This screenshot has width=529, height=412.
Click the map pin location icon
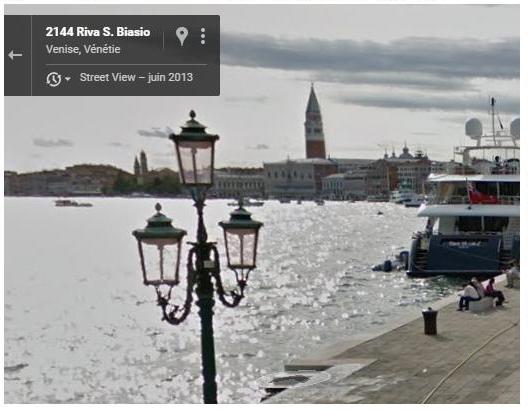182,36
